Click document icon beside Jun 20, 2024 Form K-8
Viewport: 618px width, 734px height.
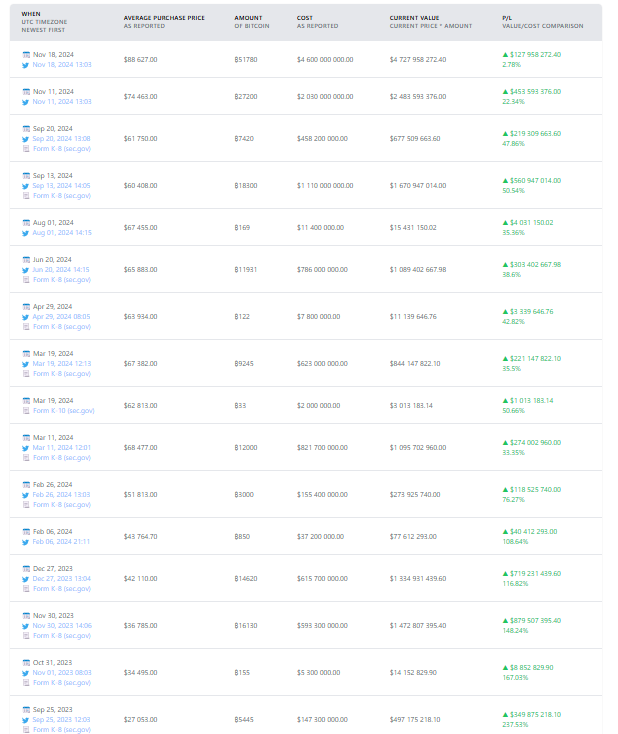point(26,280)
